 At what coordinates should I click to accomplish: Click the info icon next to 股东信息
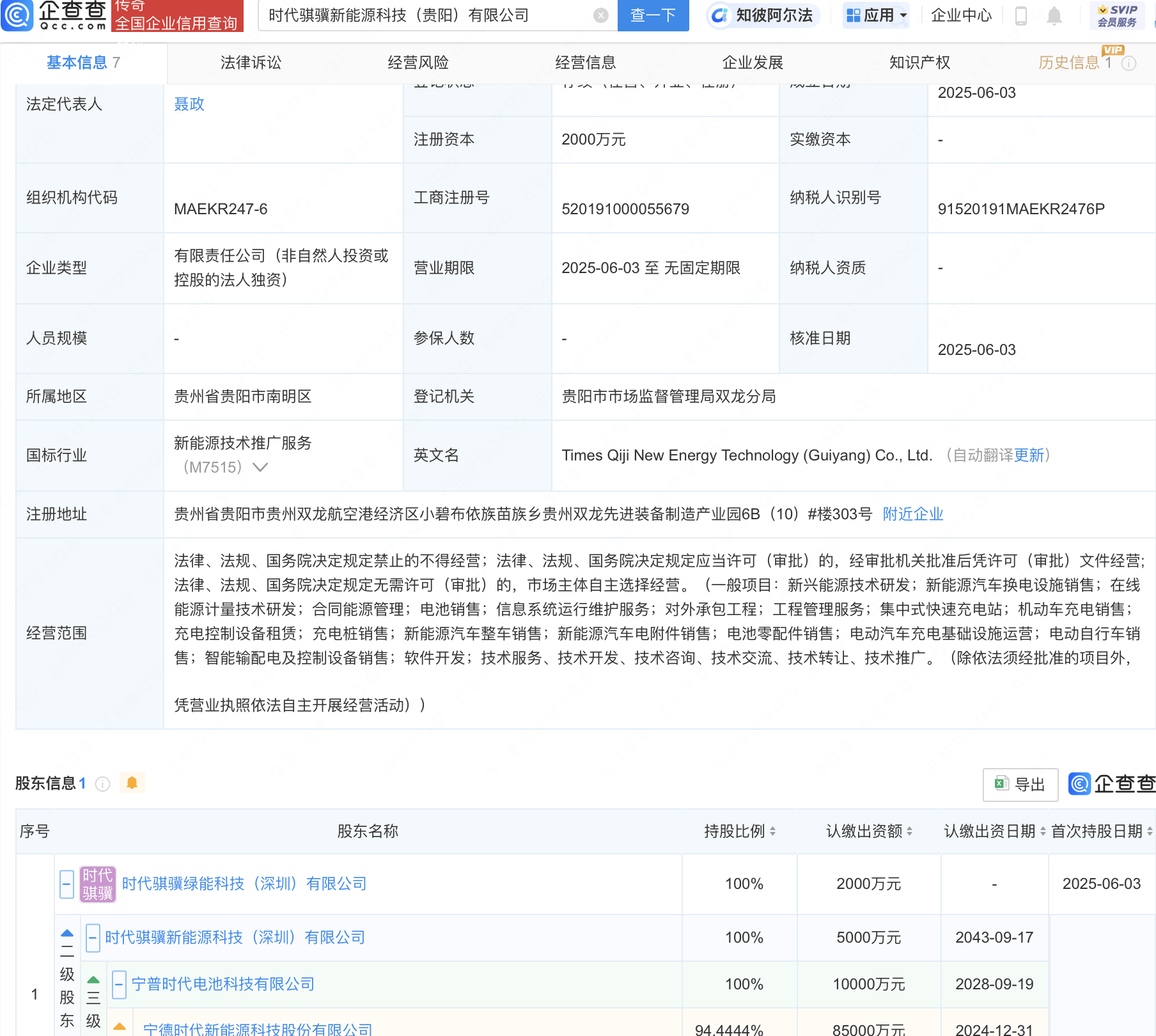103,783
